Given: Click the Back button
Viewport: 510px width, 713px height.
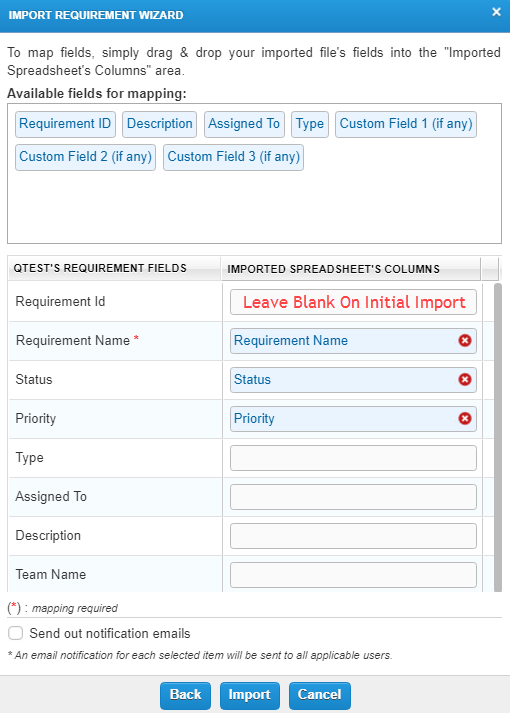Looking at the screenshot, I should pos(185,695).
